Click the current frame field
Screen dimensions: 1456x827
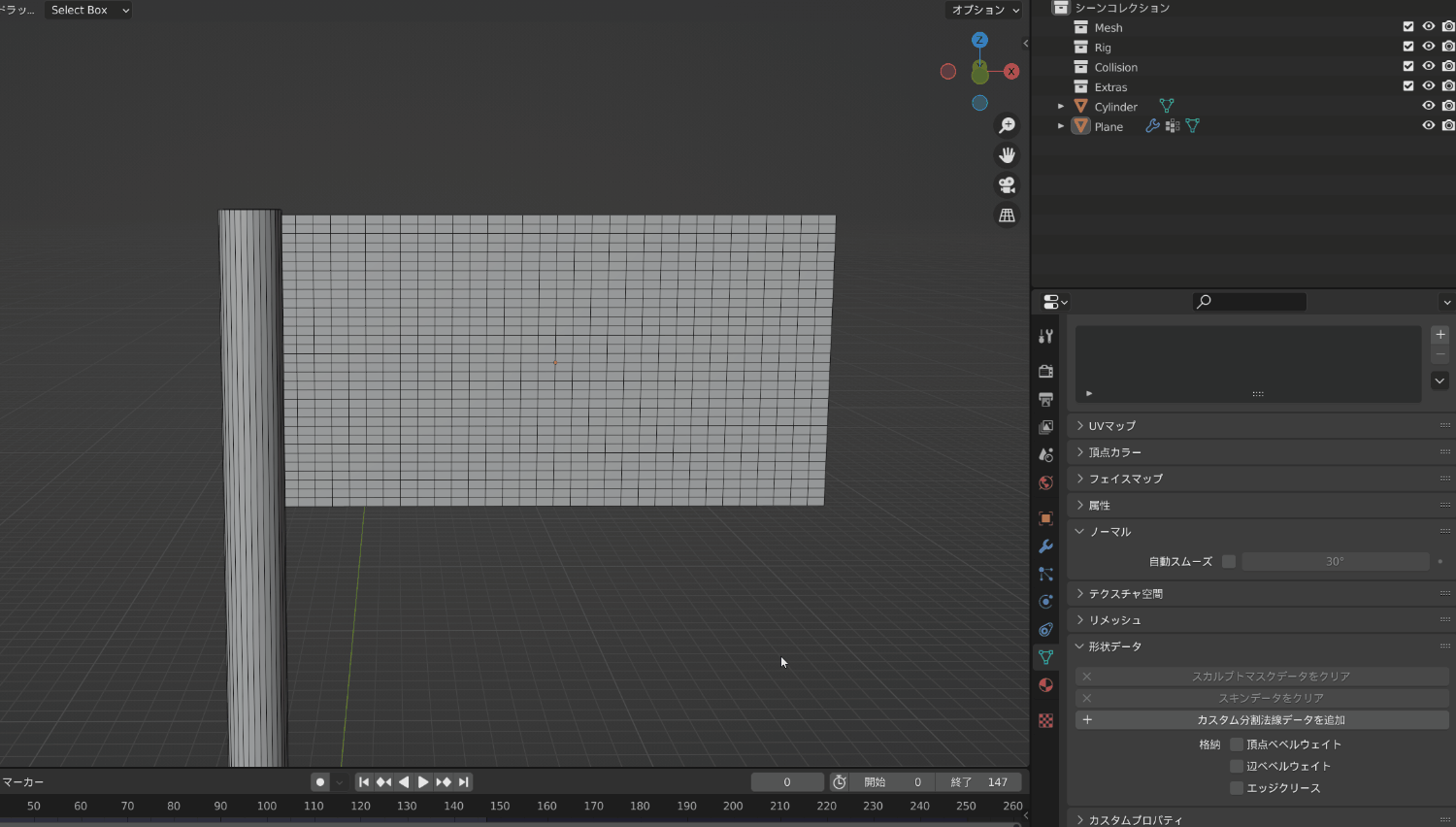pos(787,781)
